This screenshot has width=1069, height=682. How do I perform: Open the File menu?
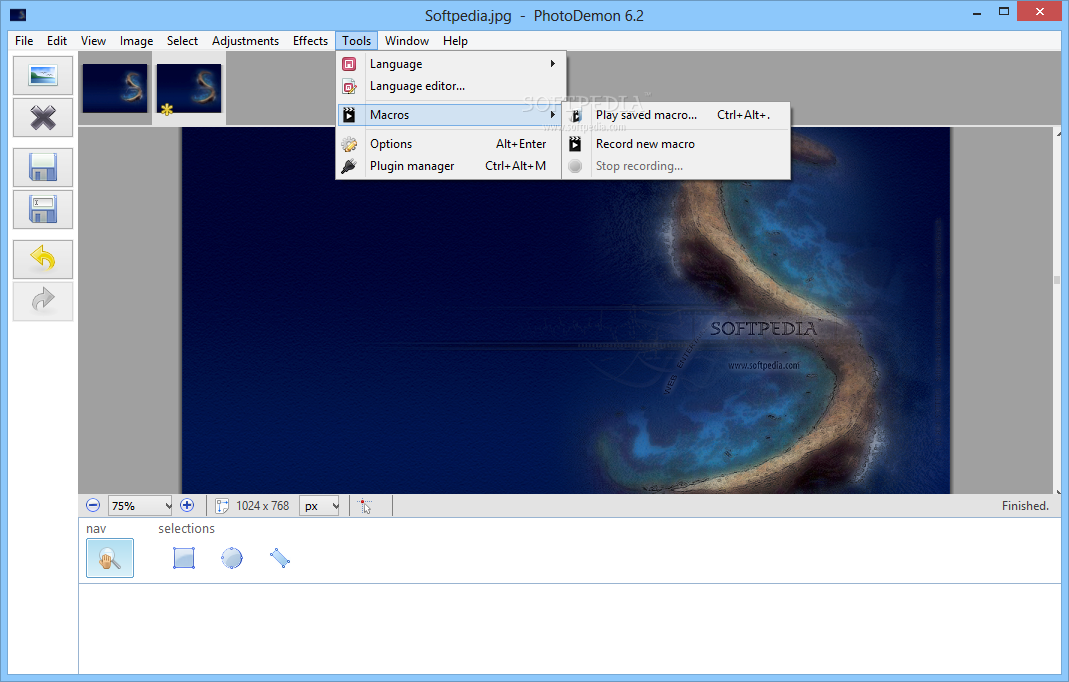pyautogui.click(x=24, y=41)
